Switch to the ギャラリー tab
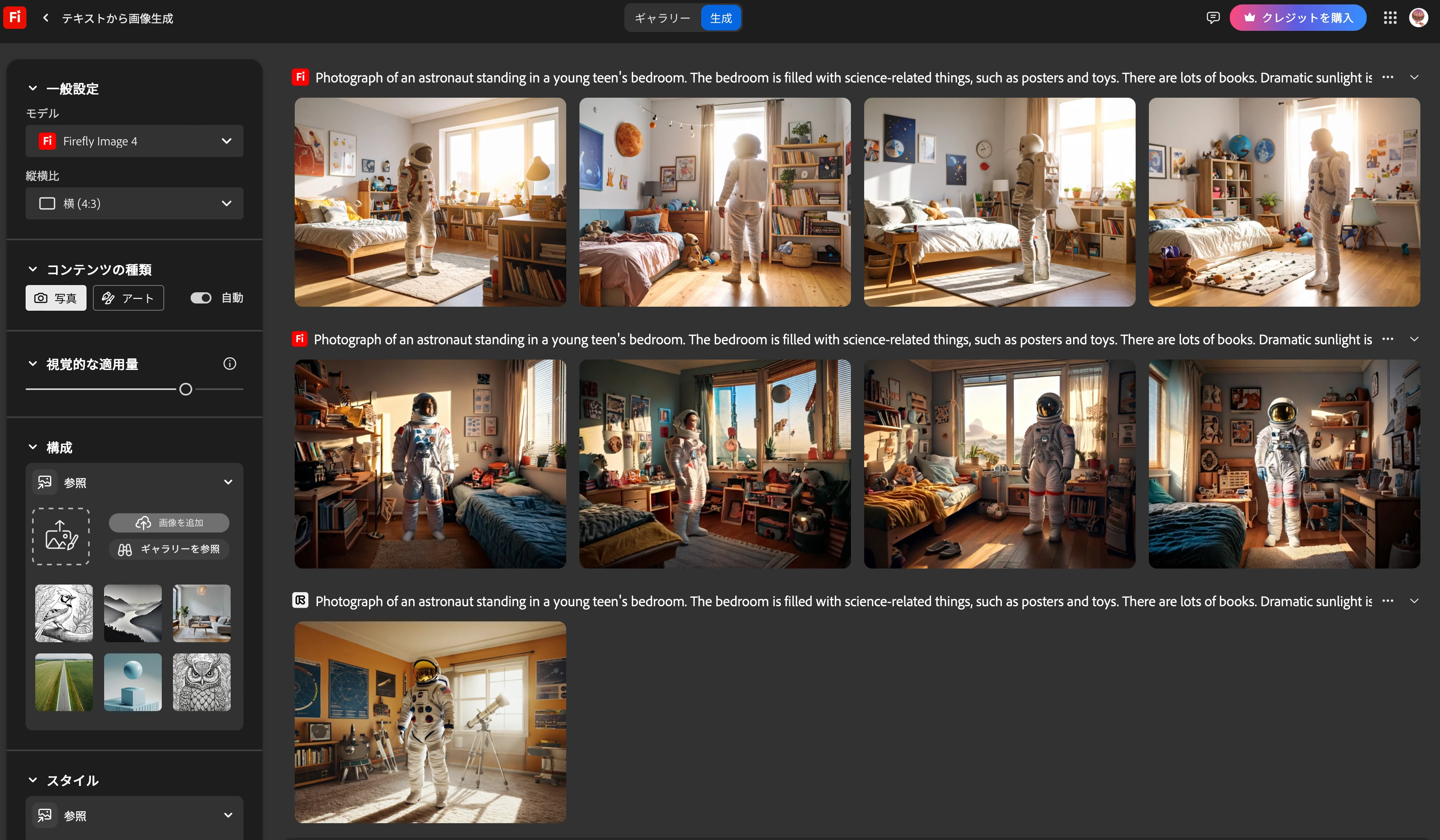The width and height of the screenshot is (1440, 840). click(662, 18)
